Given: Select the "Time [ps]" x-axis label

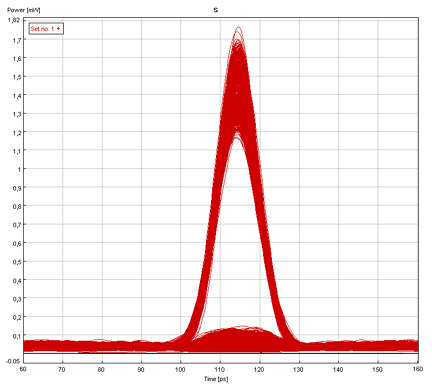Looking at the screenshot, I should (216, 379).
